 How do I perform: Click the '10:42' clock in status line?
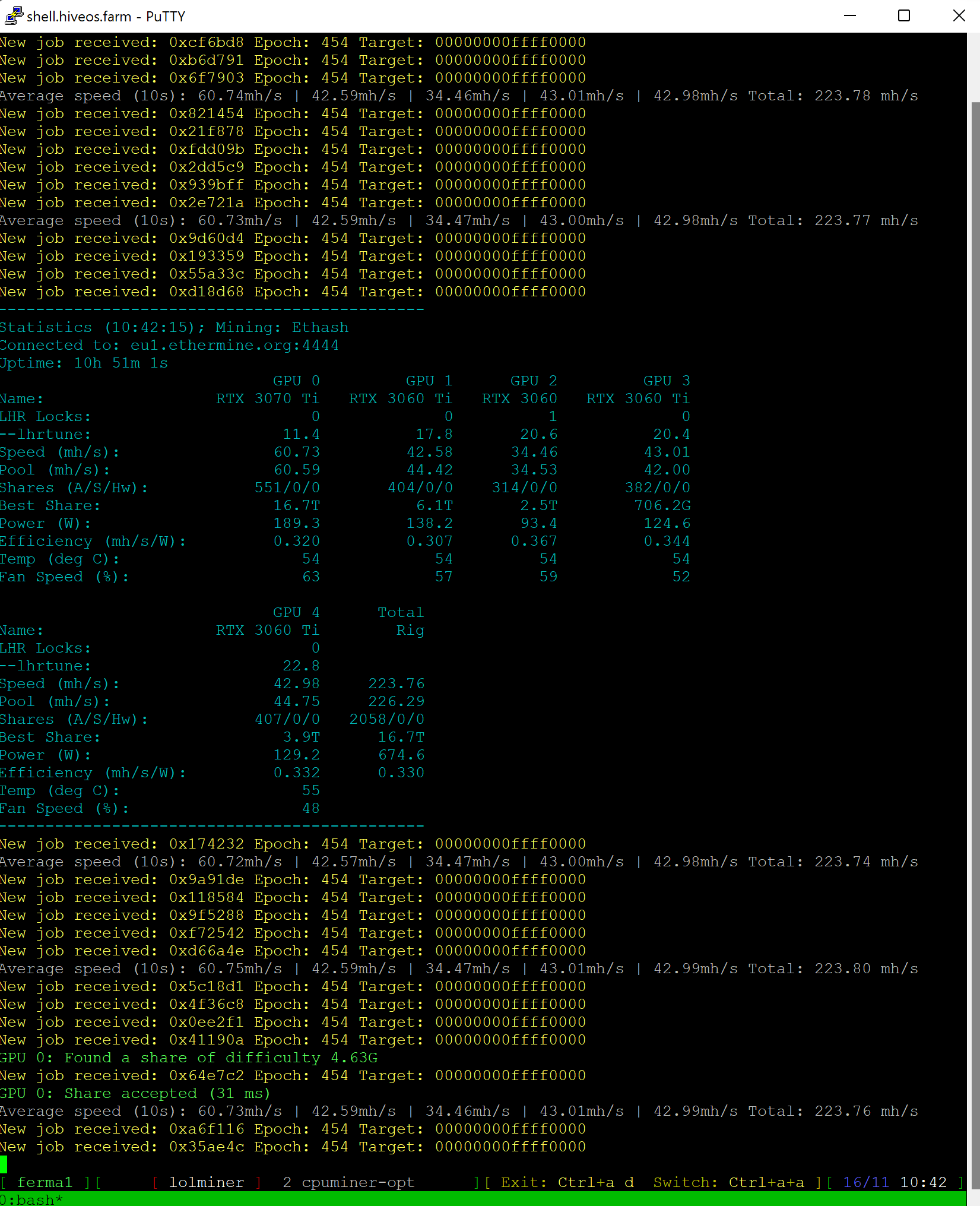(923, 1182)
